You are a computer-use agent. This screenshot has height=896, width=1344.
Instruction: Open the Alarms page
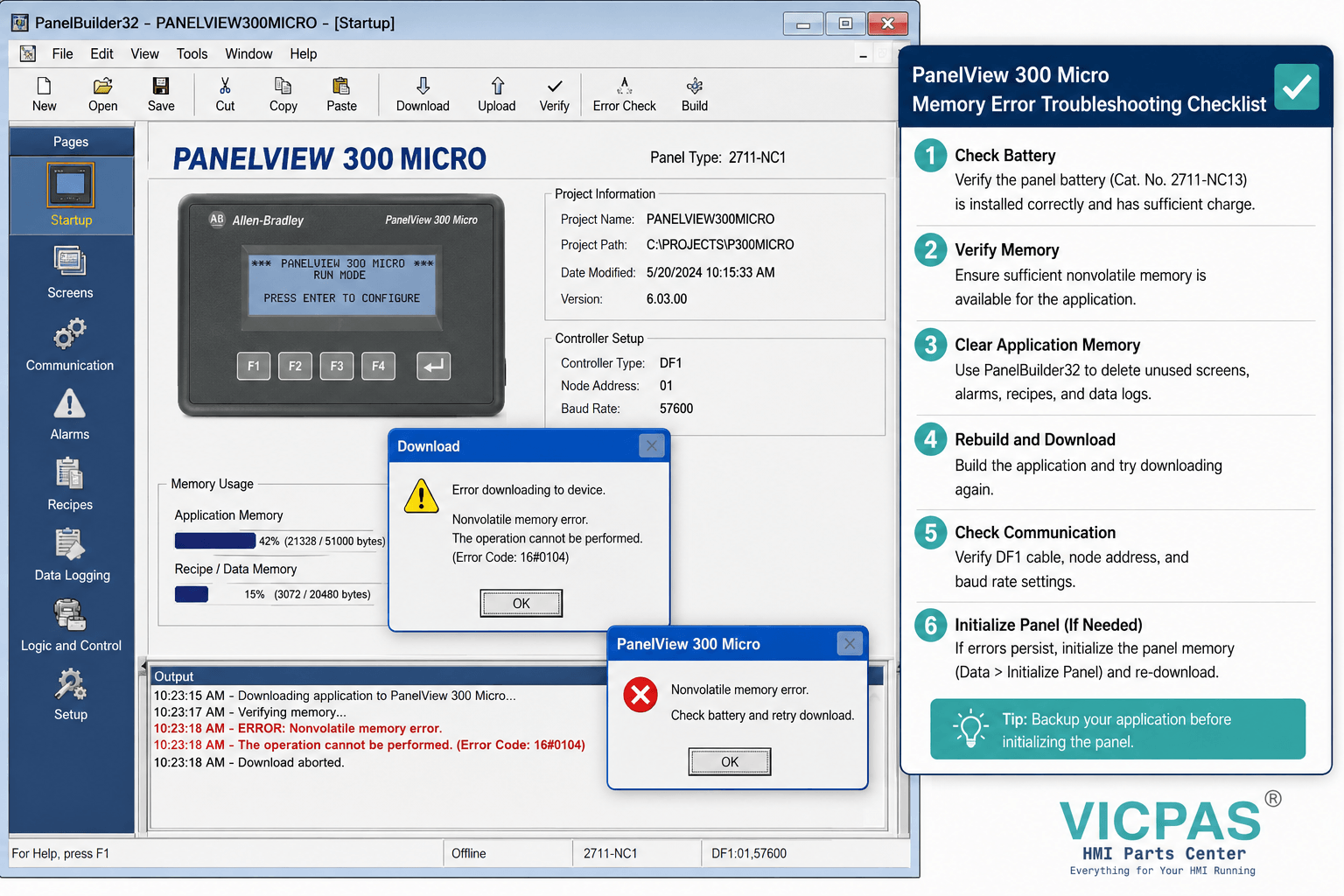pyautogui.click(x=70, y=415)
